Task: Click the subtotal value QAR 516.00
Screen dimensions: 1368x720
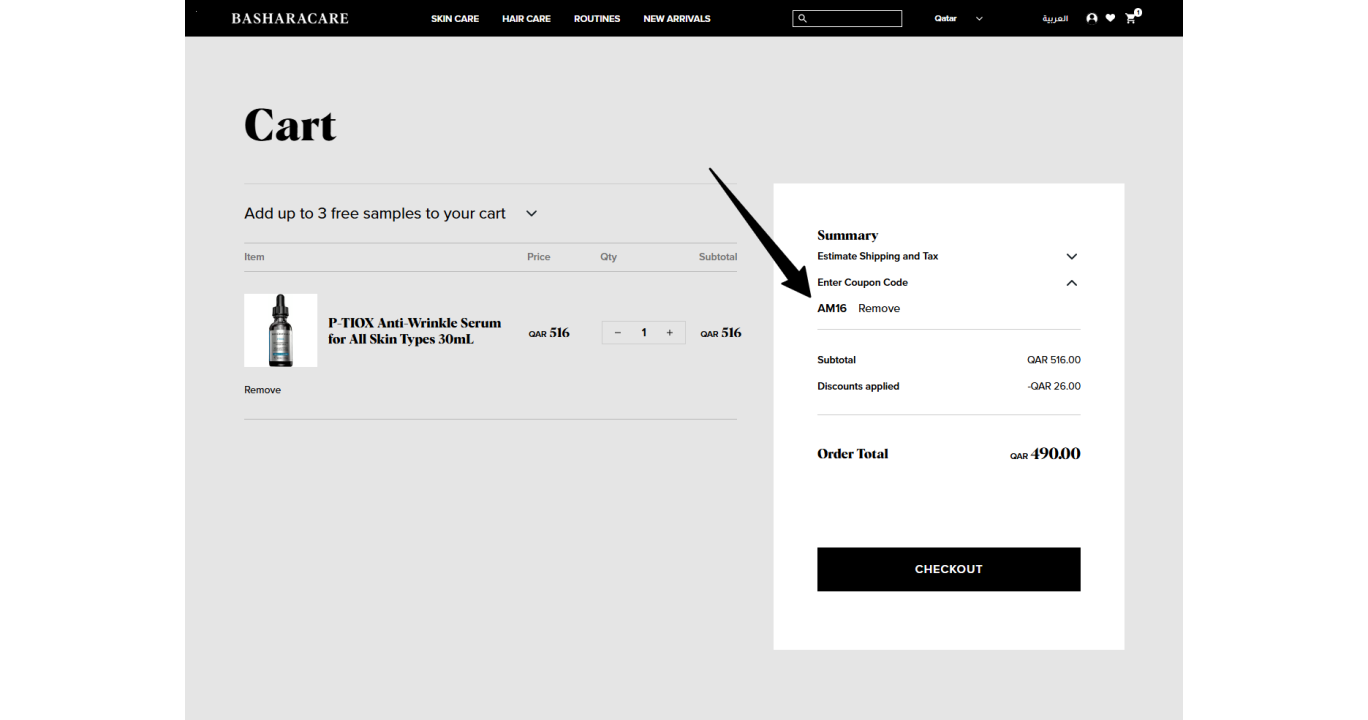Action: pos(1054,360)
